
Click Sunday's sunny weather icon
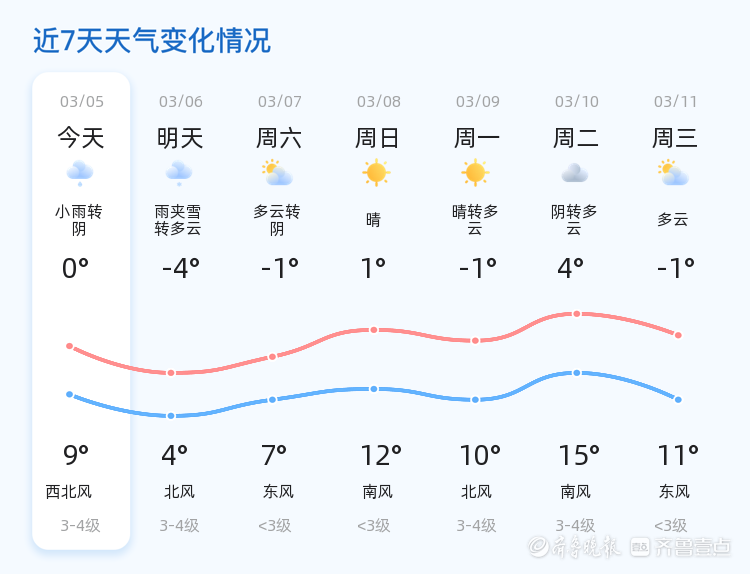coord(376,173)
